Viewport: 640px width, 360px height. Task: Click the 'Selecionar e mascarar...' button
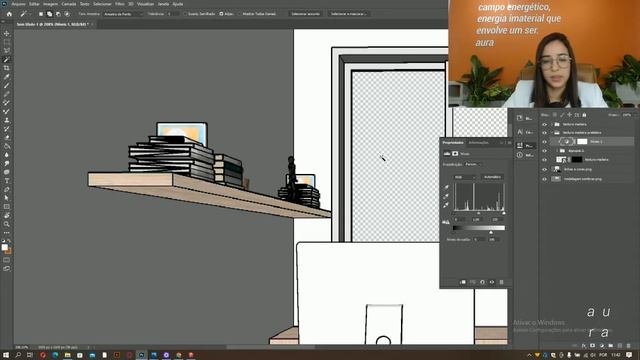click(349, 14)
